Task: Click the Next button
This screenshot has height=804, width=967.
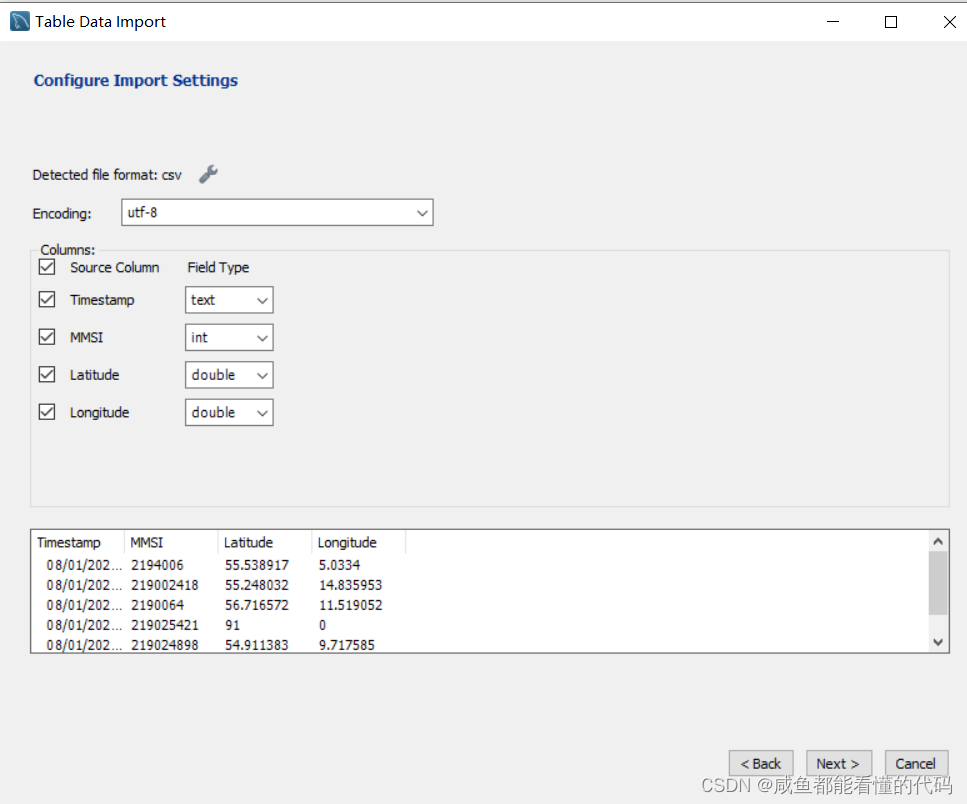Action: pos(838,763)
